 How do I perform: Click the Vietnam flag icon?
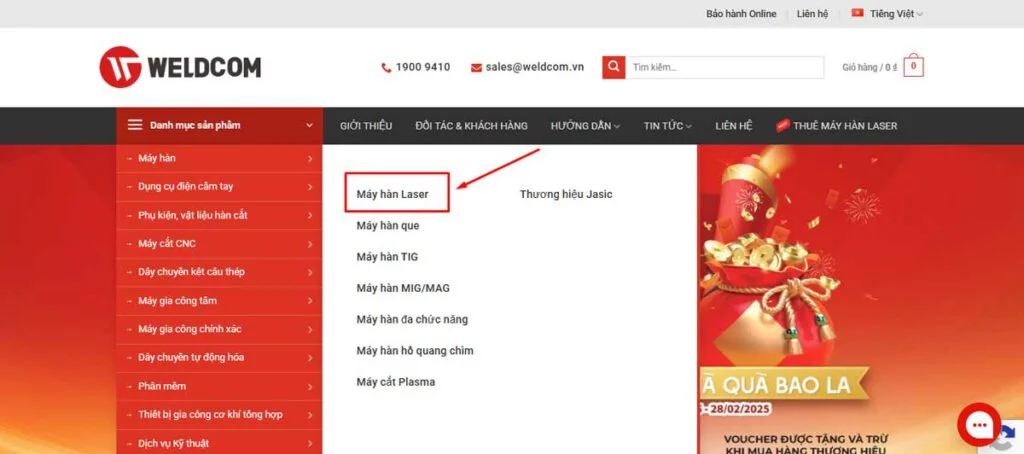click(857, 12)
